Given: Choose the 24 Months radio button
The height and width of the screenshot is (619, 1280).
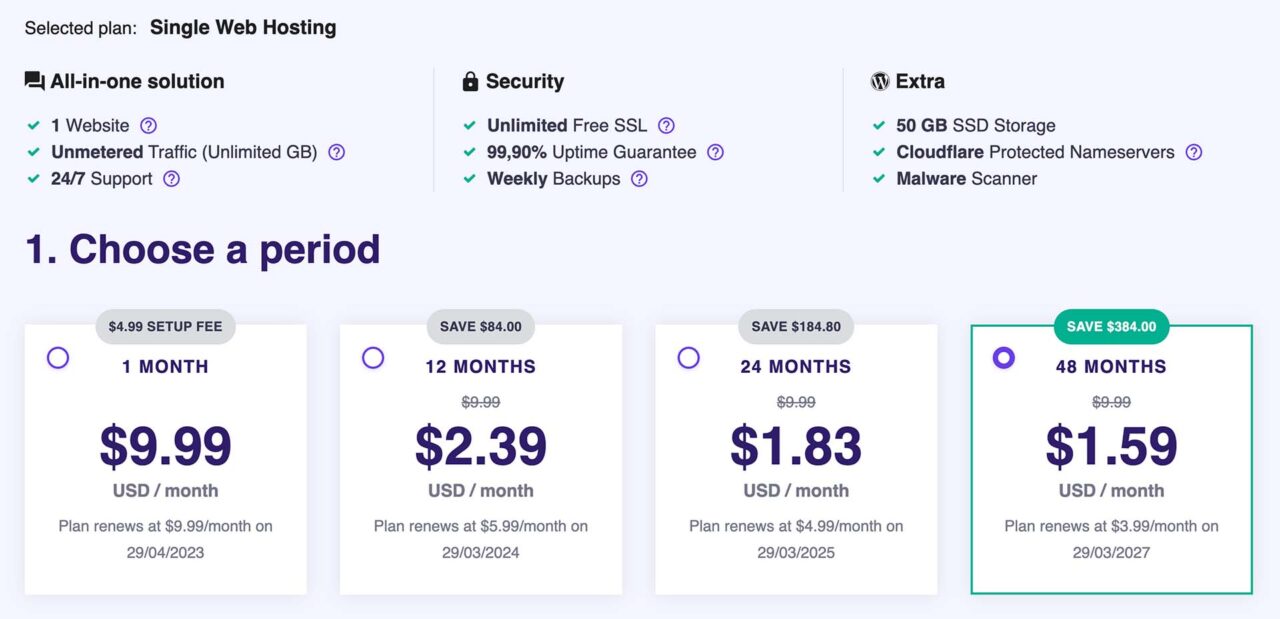Looking at the screenshot, I should pos(688,357).
